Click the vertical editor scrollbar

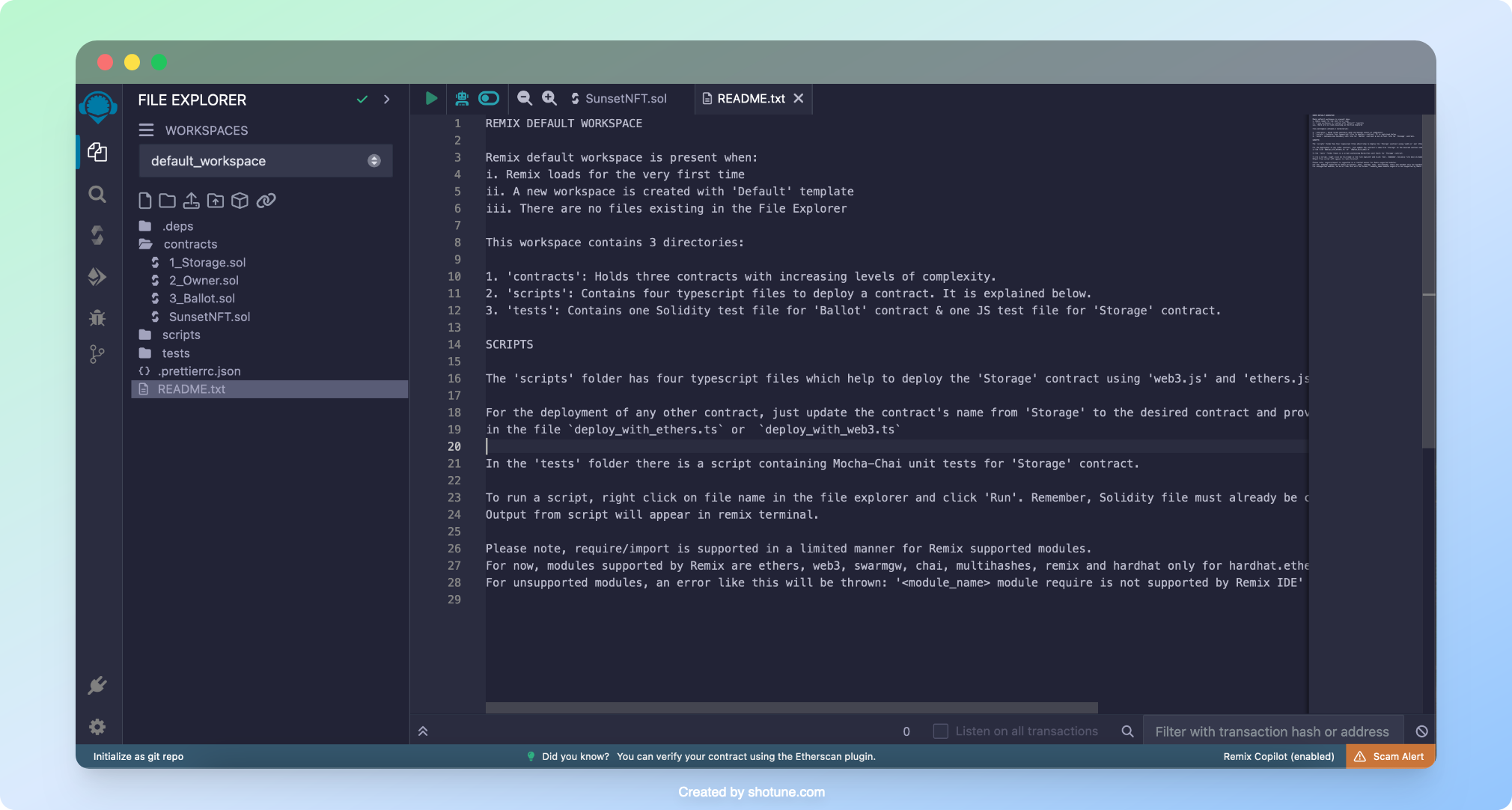coord(1428,281)
